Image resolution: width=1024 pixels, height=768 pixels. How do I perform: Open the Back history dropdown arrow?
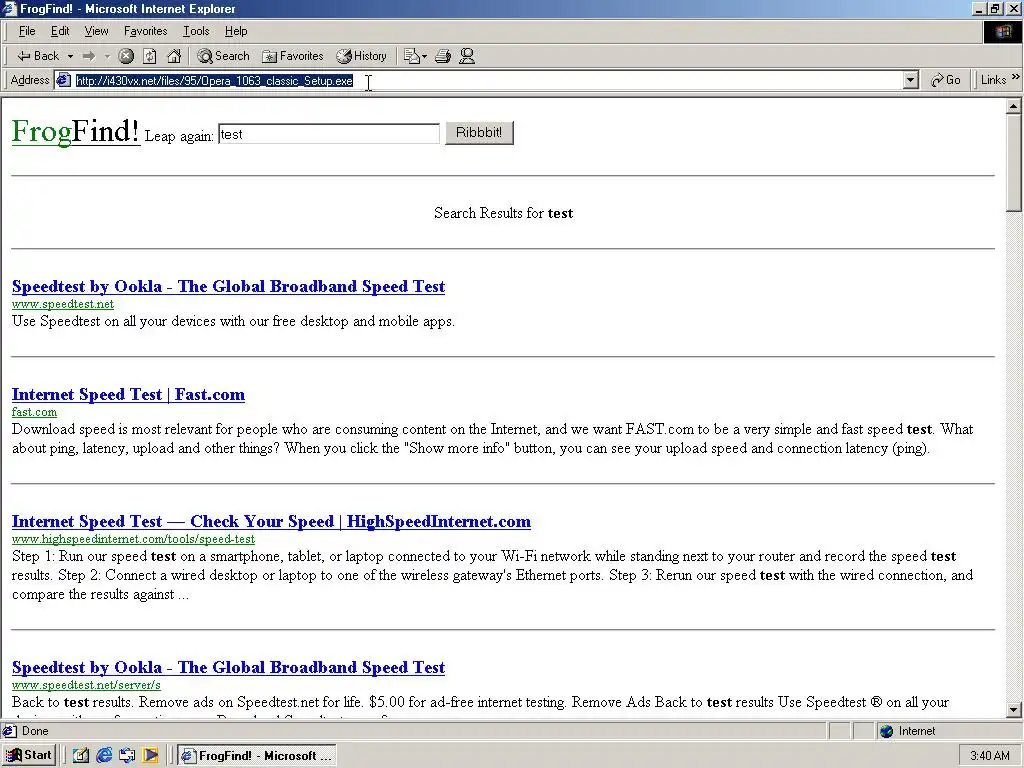point(70,56)
